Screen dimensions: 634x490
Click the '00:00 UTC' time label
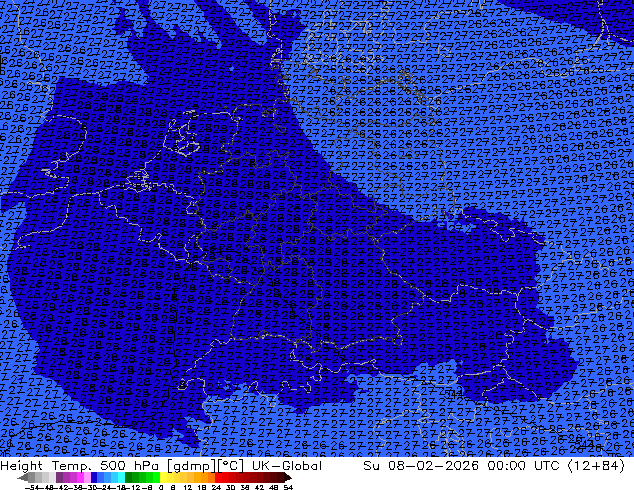coord(523,466)
